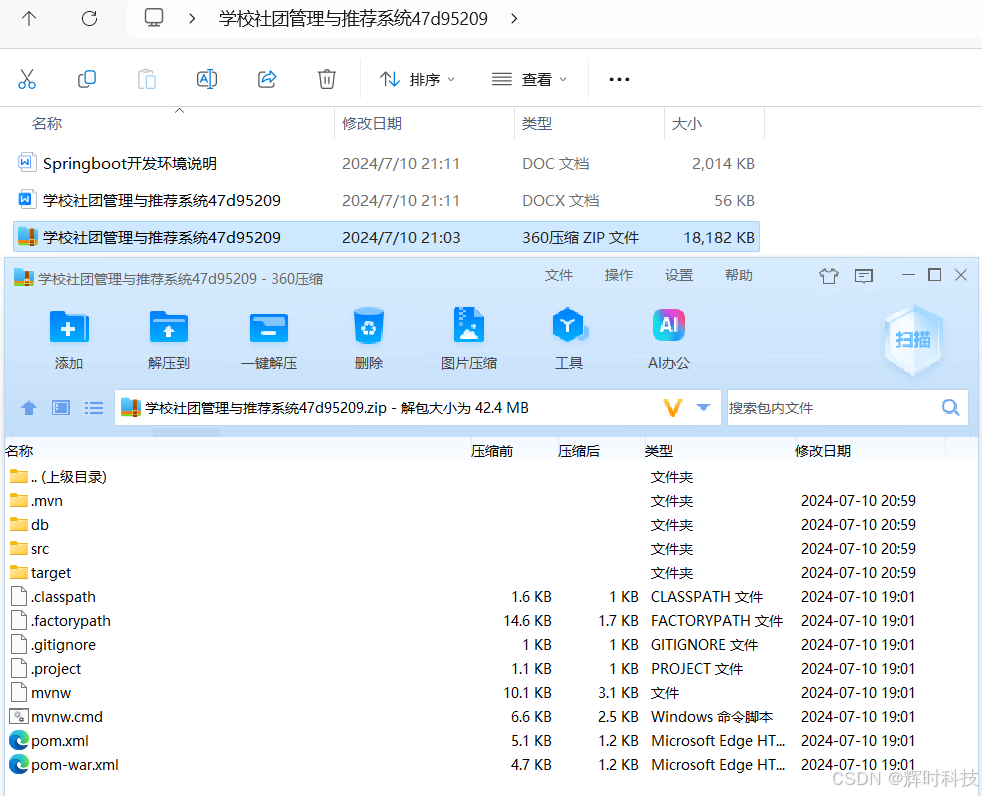The height and width of the screenshot is (796, 982).
Task: Open the Tools (工具) button in 360压缩
Action: pyautogui.click(x=569, y=339)
